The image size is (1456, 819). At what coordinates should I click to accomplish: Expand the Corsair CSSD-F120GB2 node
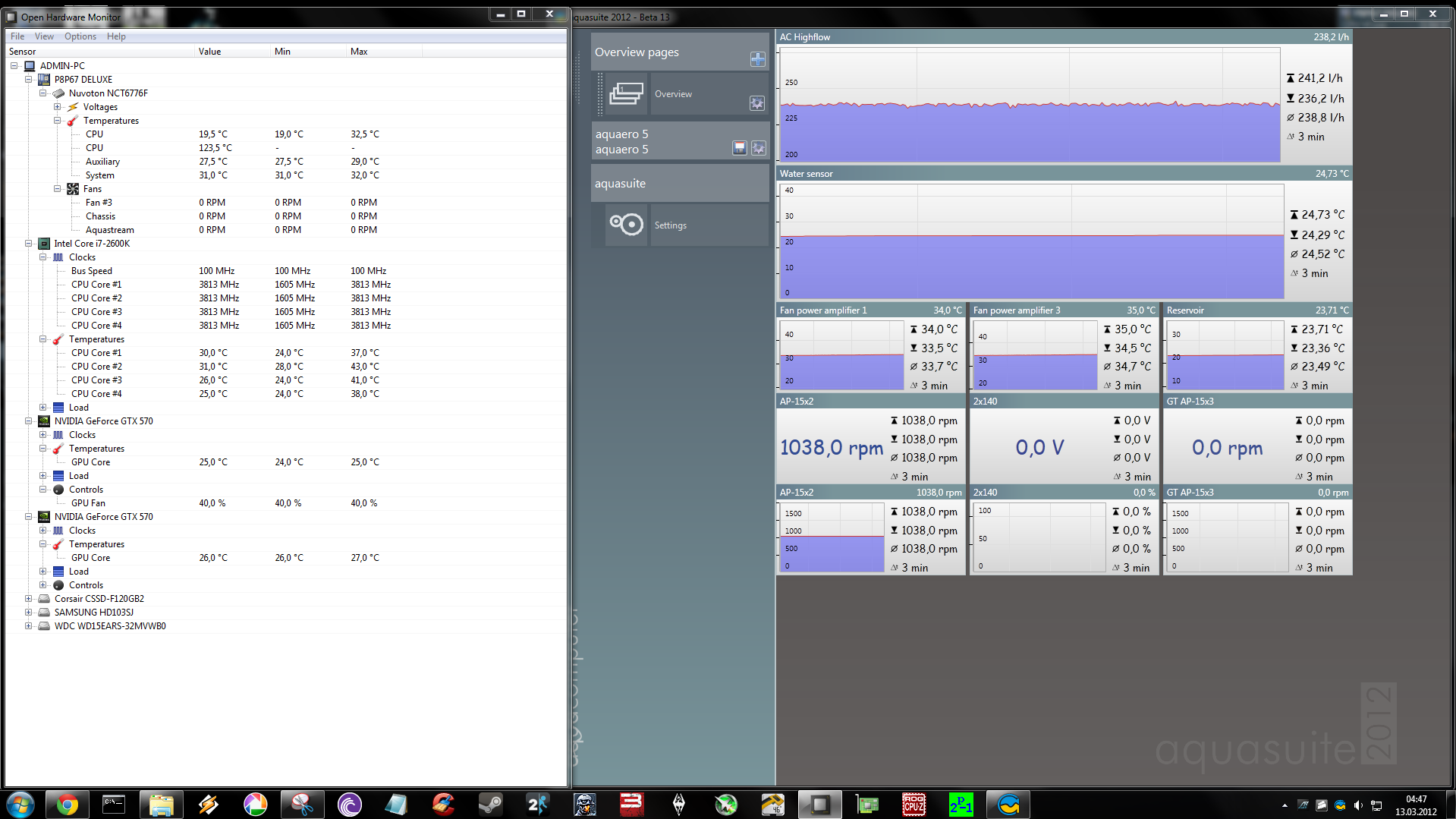29,599
